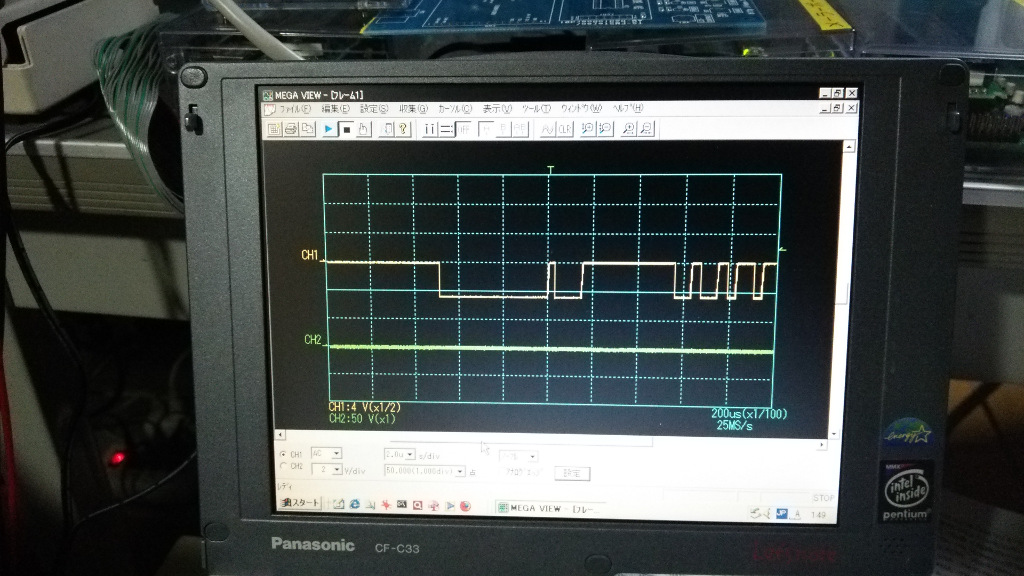Select the CH2 radio button
1024x576 pixels.
point(283,466)
